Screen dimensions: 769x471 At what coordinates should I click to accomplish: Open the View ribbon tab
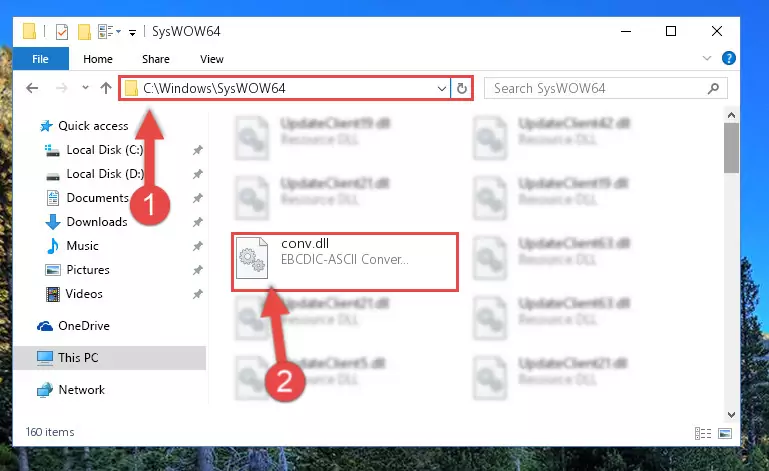coord(211,59)
